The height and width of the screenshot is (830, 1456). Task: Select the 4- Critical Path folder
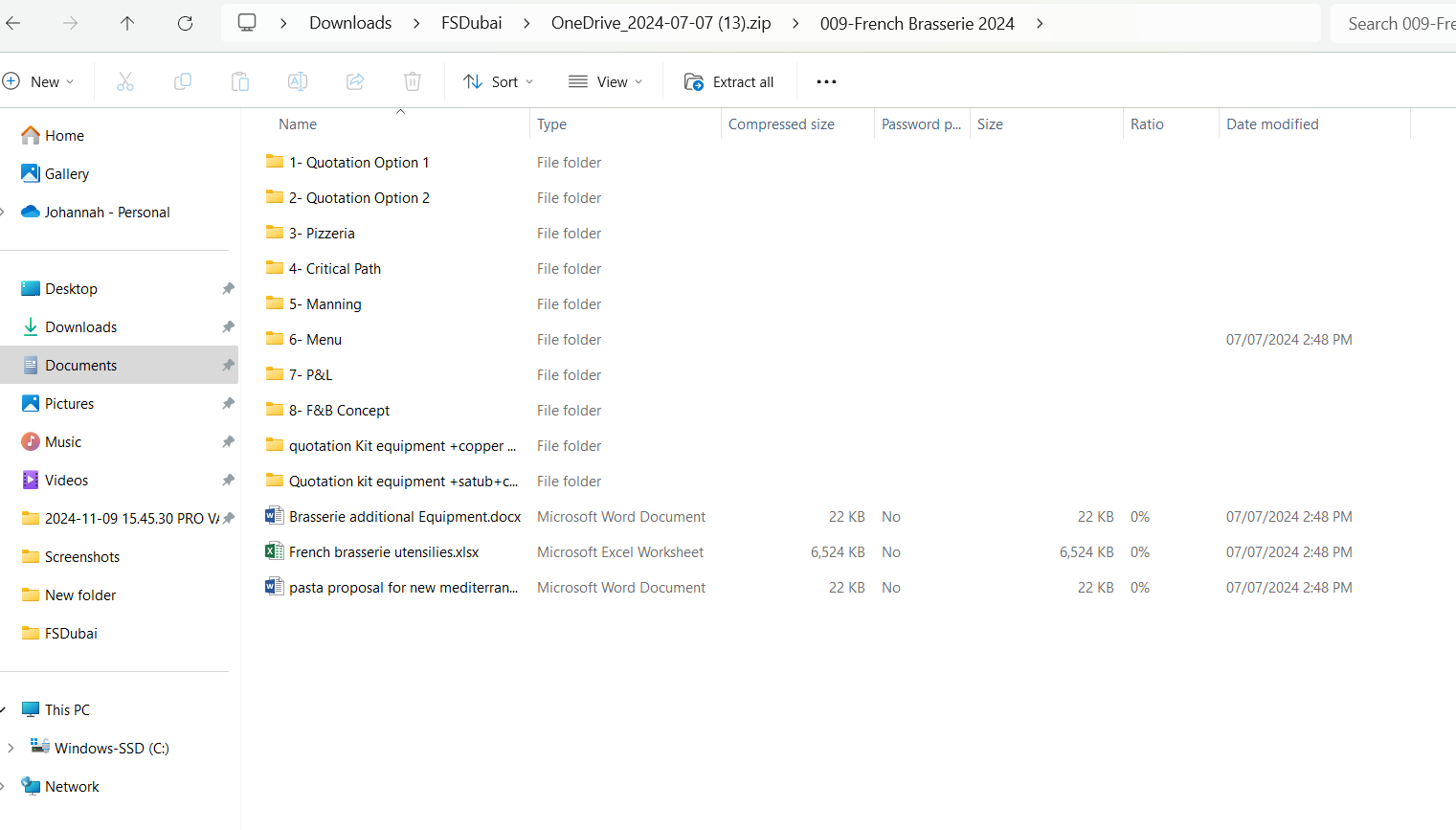click(334, 269)
